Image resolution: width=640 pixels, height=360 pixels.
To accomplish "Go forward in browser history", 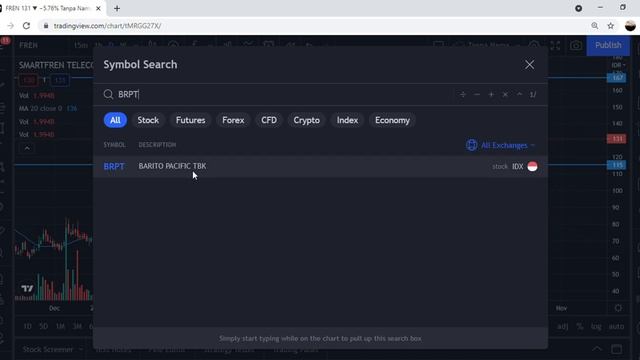I will (x=11, y=26).
